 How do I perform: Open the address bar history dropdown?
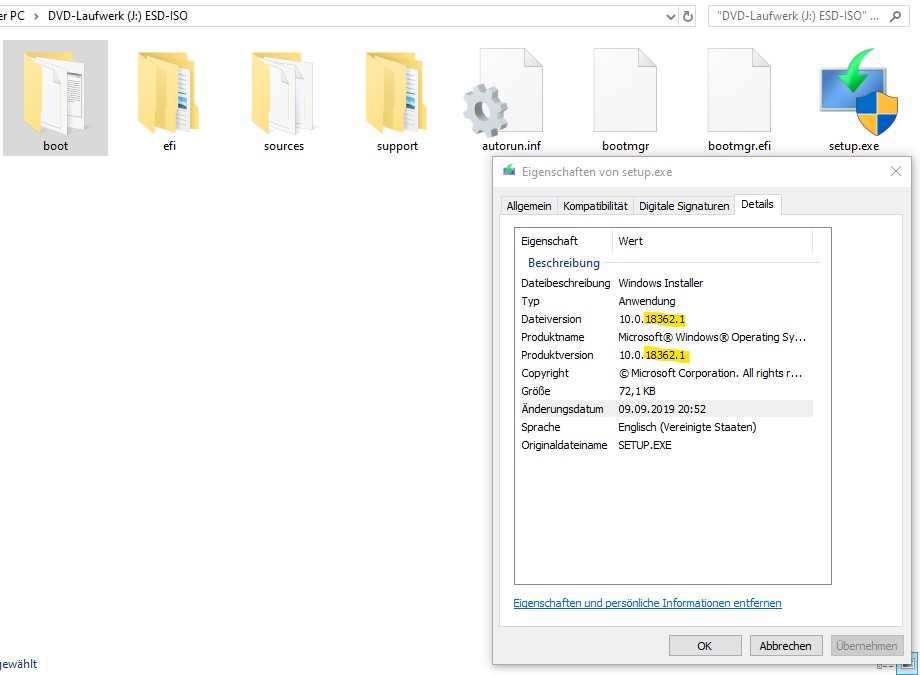point(671,17)
